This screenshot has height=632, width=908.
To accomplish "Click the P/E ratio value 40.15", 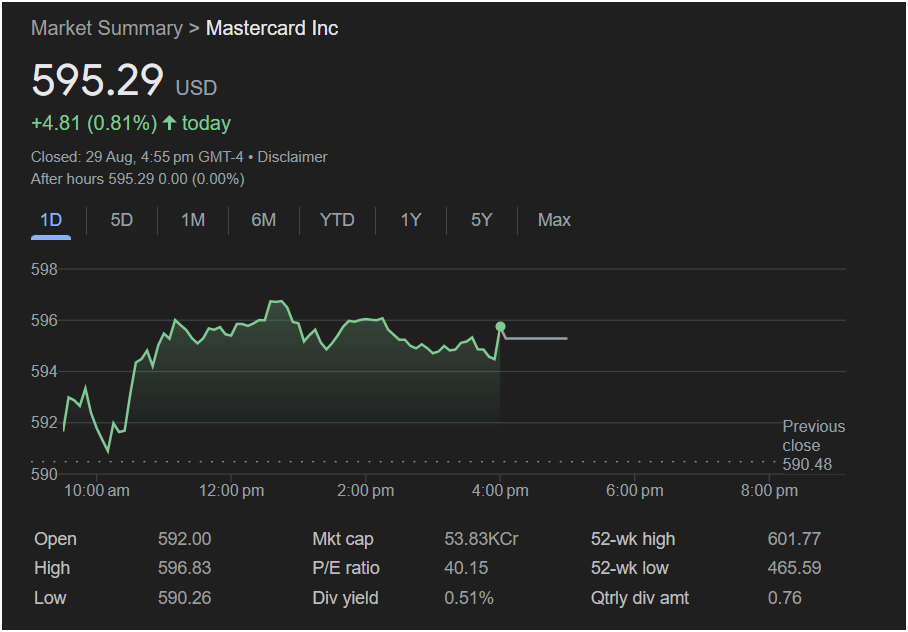I will pyautogui.click(x=466, y=568).
